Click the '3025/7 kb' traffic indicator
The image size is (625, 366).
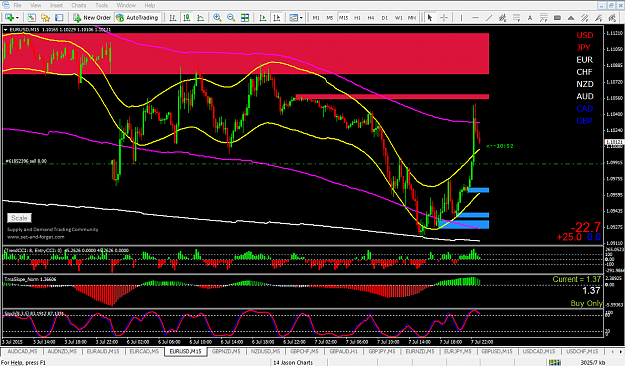592,362
